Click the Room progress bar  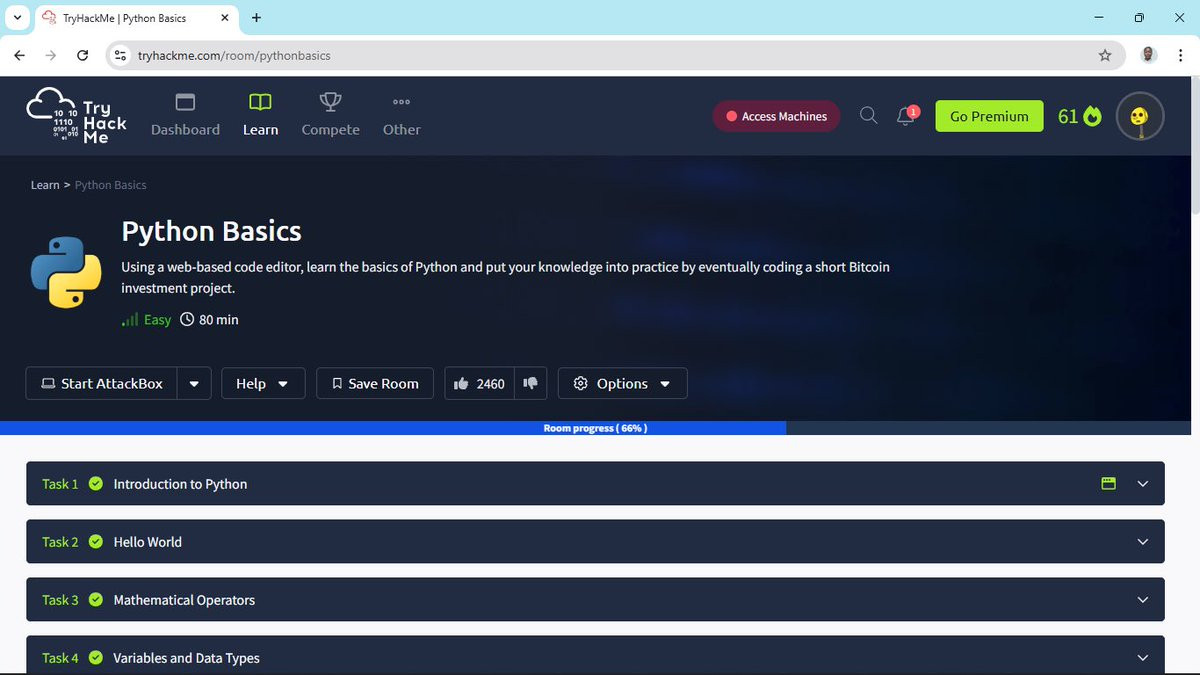pyautogui.click(x=595, y=428)
